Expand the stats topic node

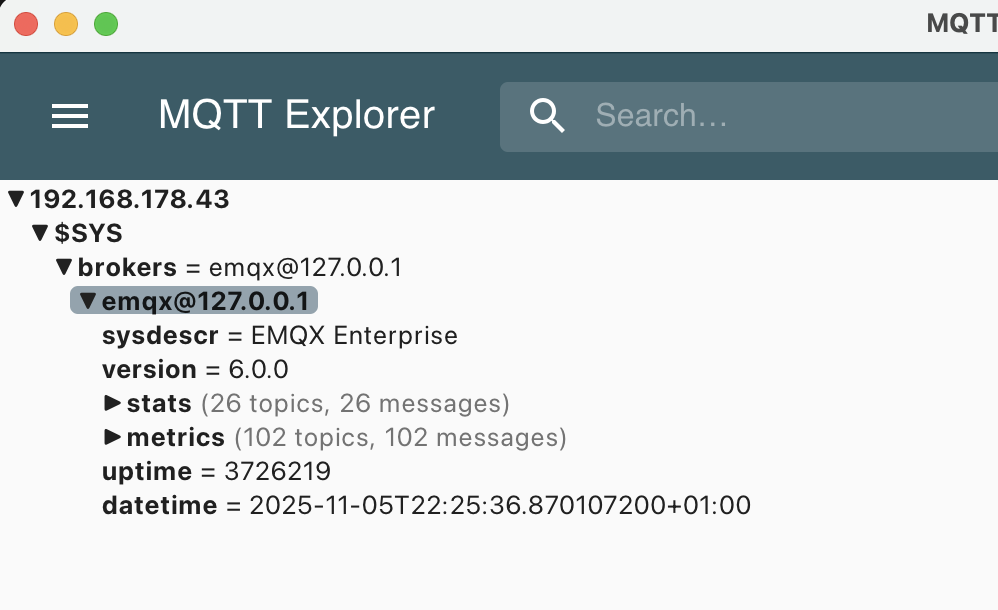(114, 403)
